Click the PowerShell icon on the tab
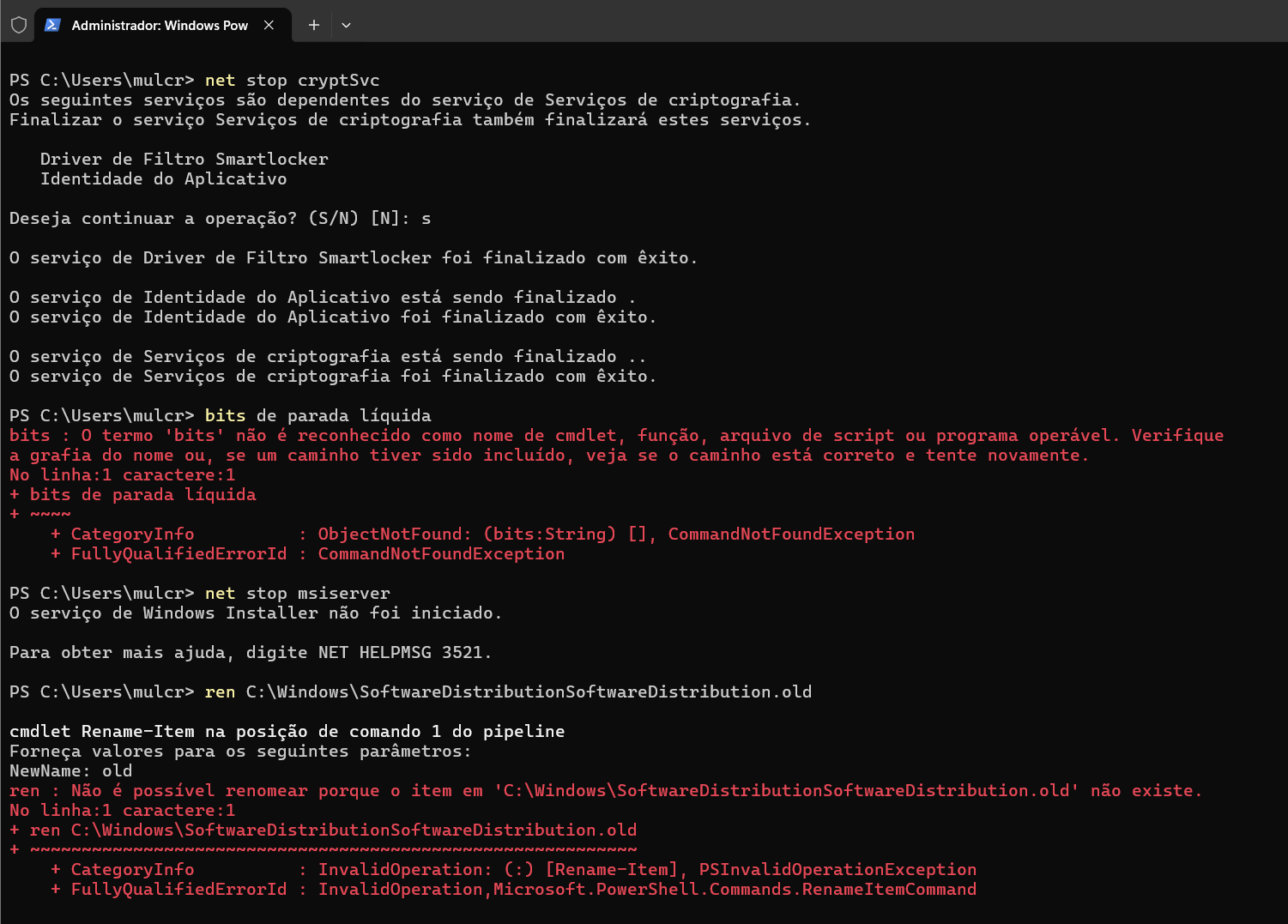1288x924 pixels. click(x=52, y=25)
